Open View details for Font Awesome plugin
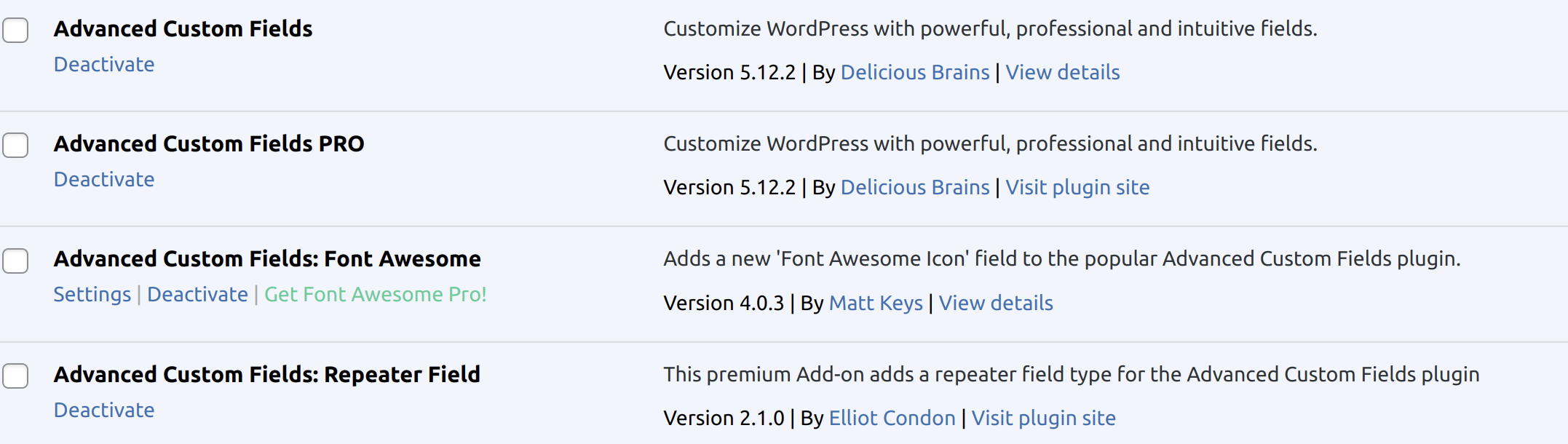The height and width of the screenshot is (444, 1568). coord(995,303)
